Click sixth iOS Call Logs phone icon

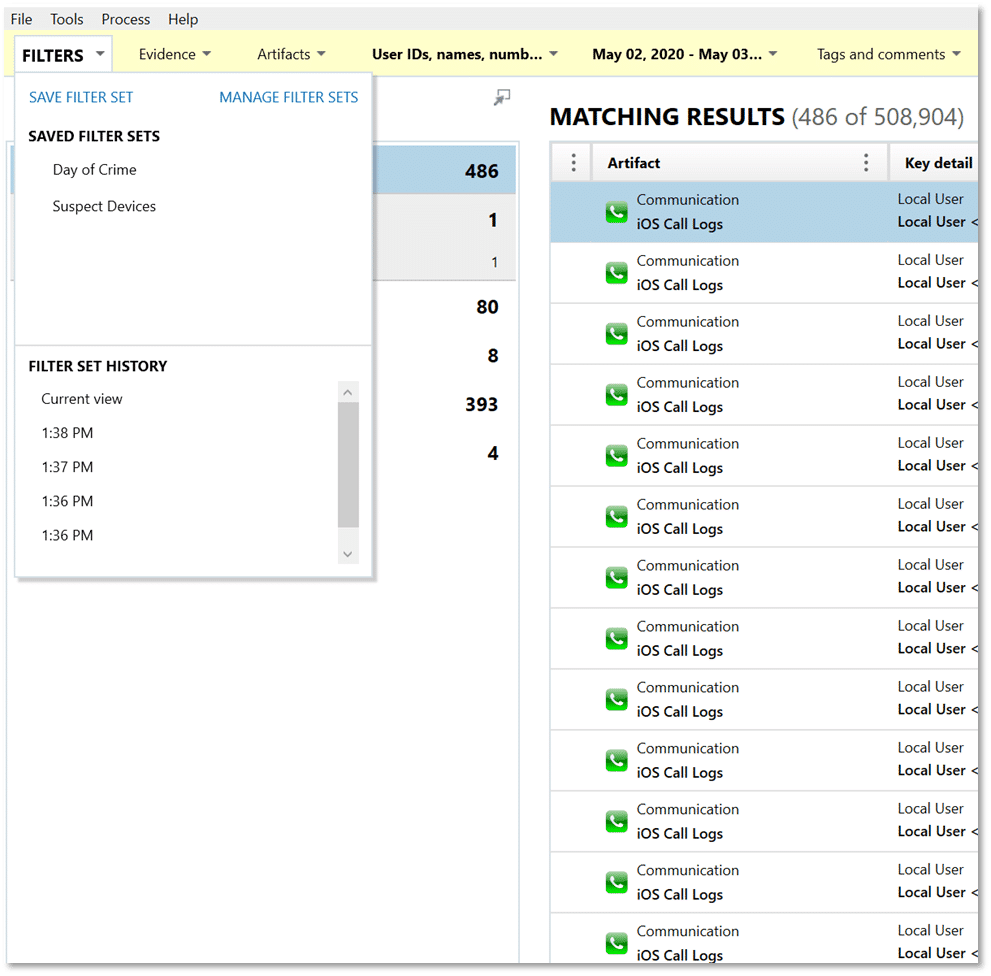[x=616, y=516]
